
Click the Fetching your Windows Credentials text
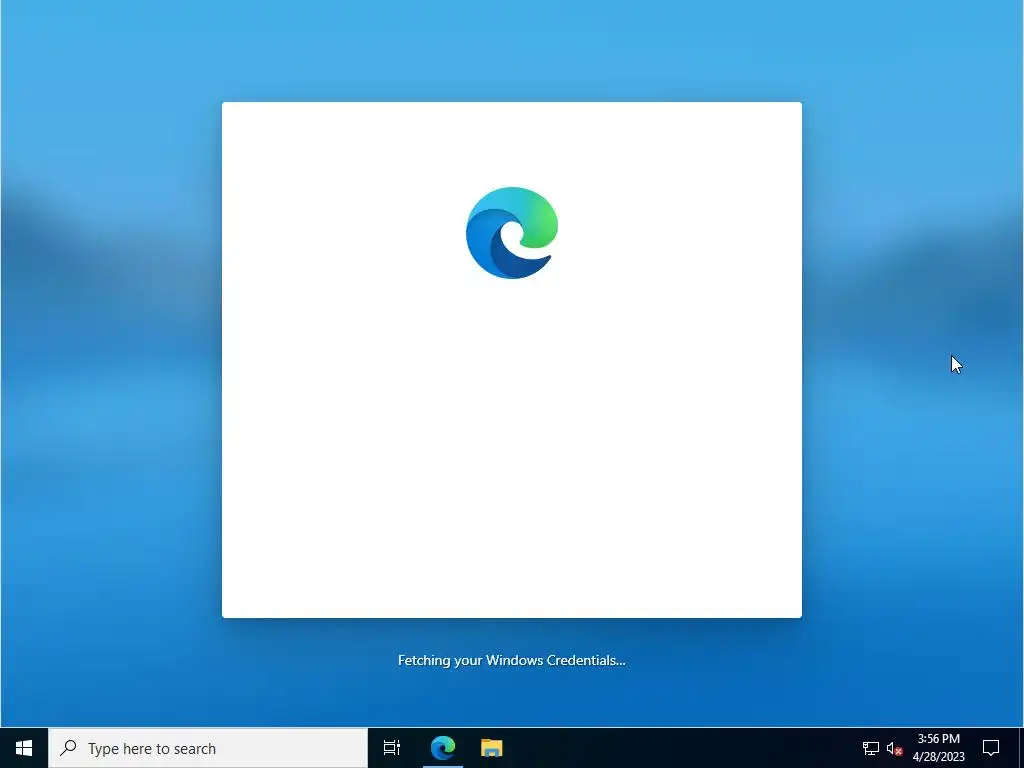tap(511, 660)
